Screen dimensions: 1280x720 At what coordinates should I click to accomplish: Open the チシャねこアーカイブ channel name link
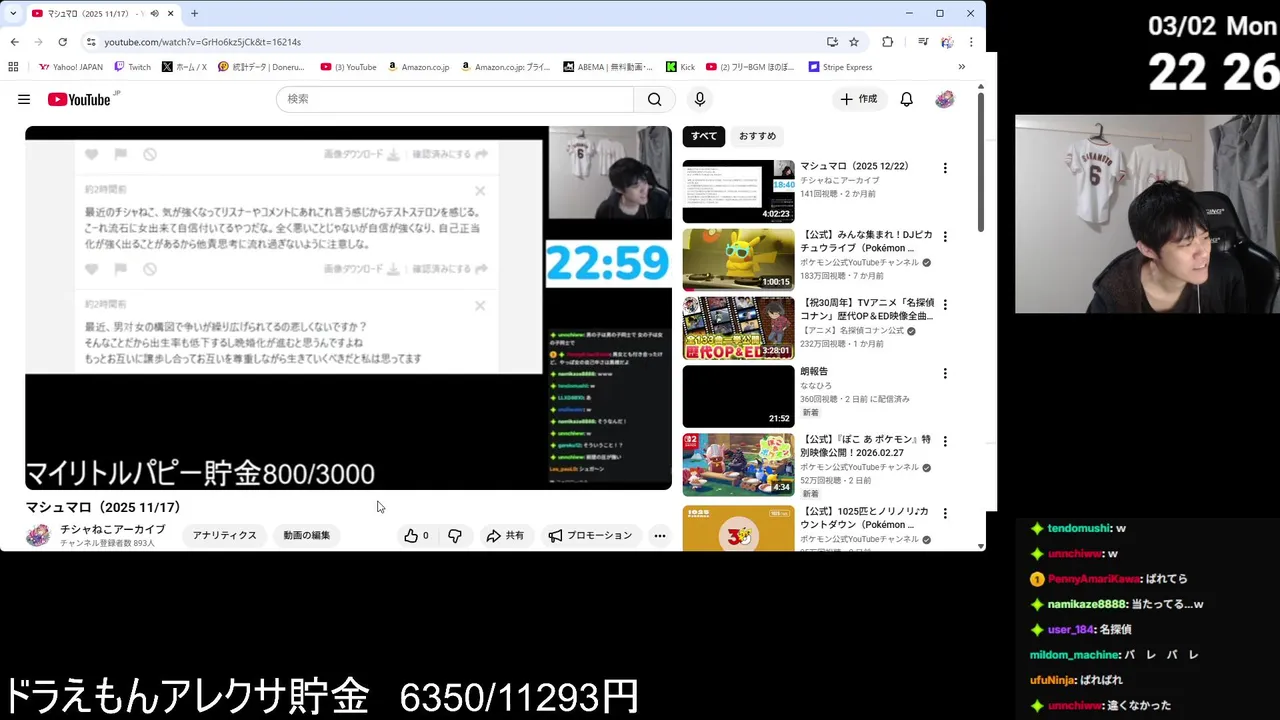[x=112, y=530]
